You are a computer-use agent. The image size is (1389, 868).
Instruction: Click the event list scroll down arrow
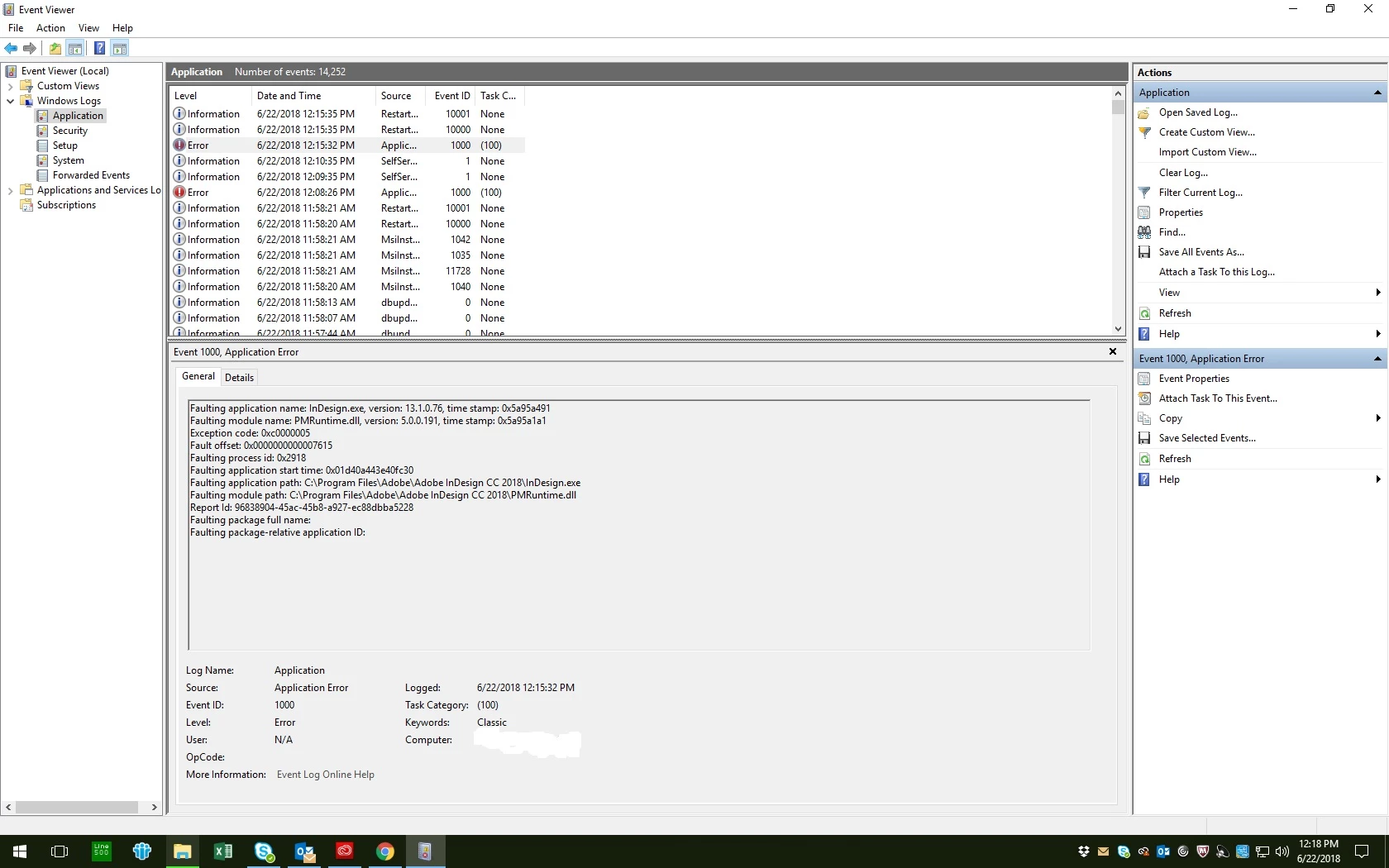pos(1118,329)
